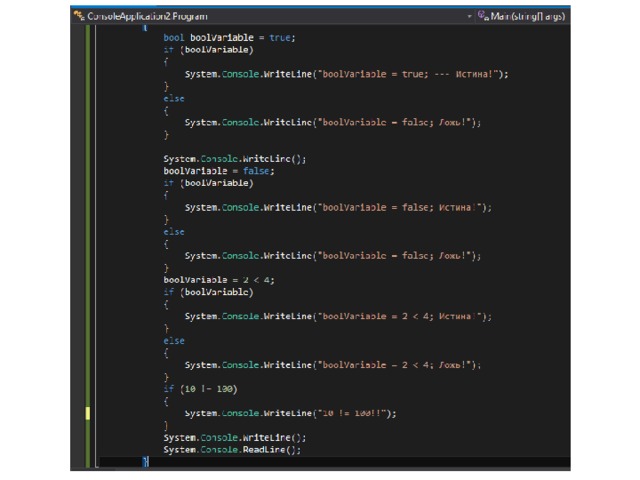Click the first 'if (boolVariable)' statement
Viewport: 640px width, 480px height.
pyautogui.click(x=208, y=49)
